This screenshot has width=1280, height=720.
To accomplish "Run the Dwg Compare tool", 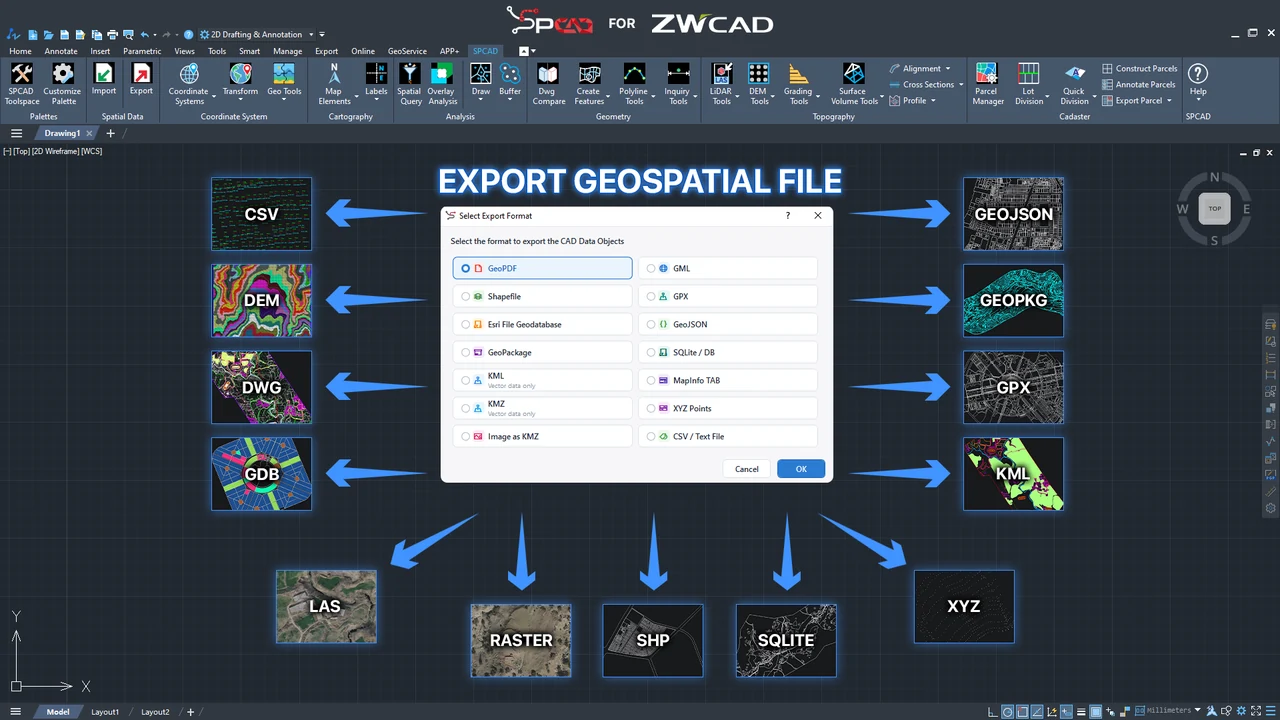I will point(548,83).
